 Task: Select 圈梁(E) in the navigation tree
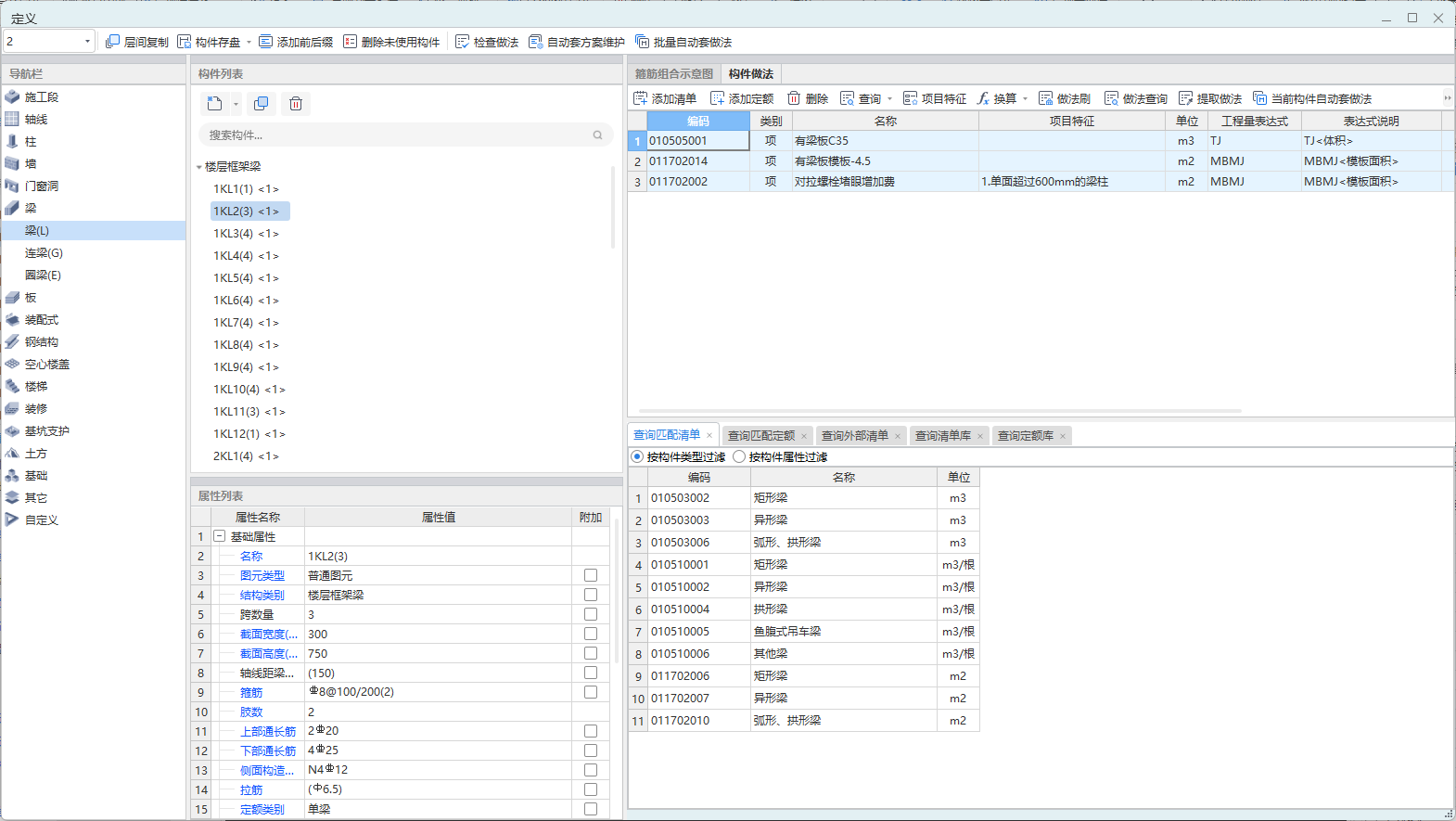pos(43,275)
